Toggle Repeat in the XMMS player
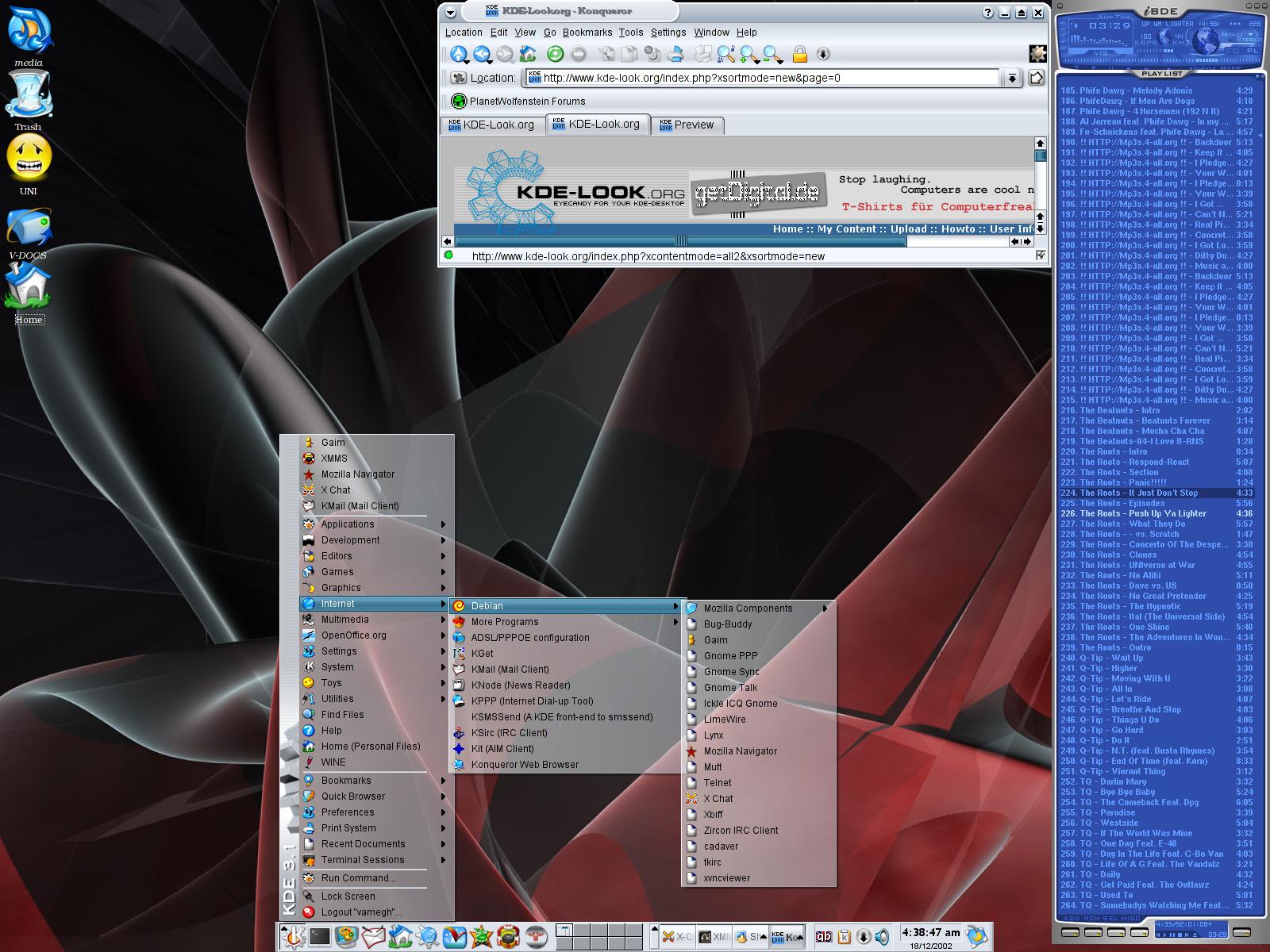This screenshot has width=1270, height=952. coord(1230,67)
